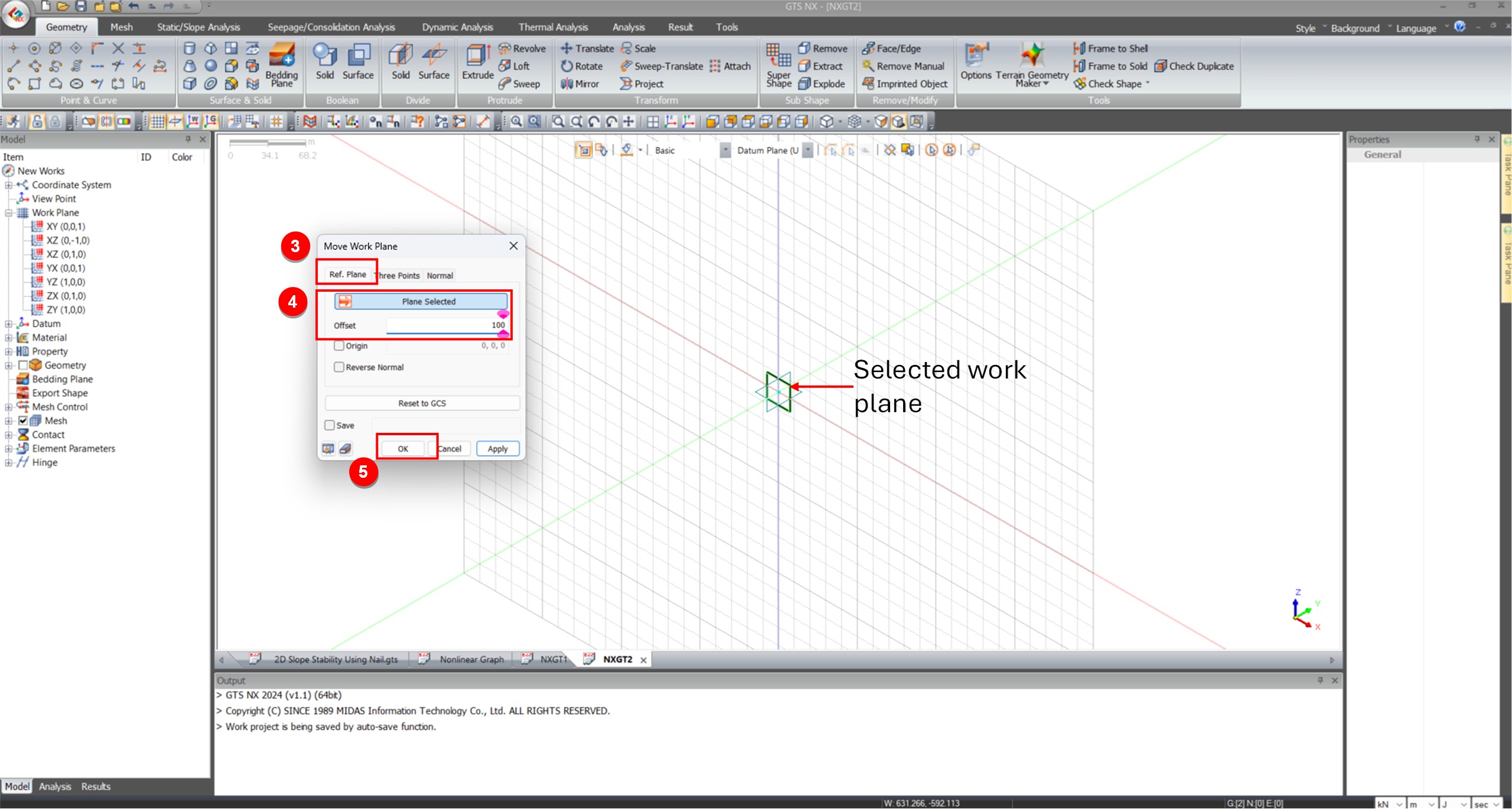Viewport: 1512px width, 809px height.
Task: Close the Move Work Plane dialog
Action: coord(513,246)
